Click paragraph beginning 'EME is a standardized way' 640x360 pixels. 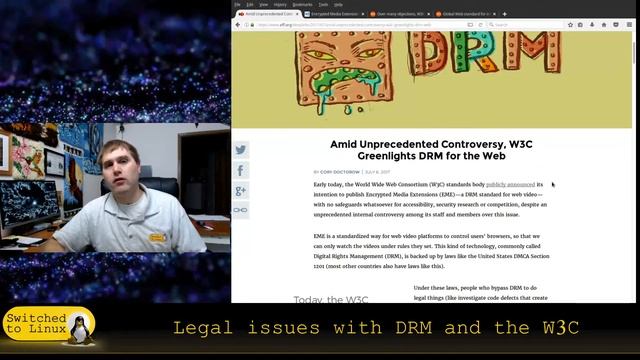(x=431, y=251)
